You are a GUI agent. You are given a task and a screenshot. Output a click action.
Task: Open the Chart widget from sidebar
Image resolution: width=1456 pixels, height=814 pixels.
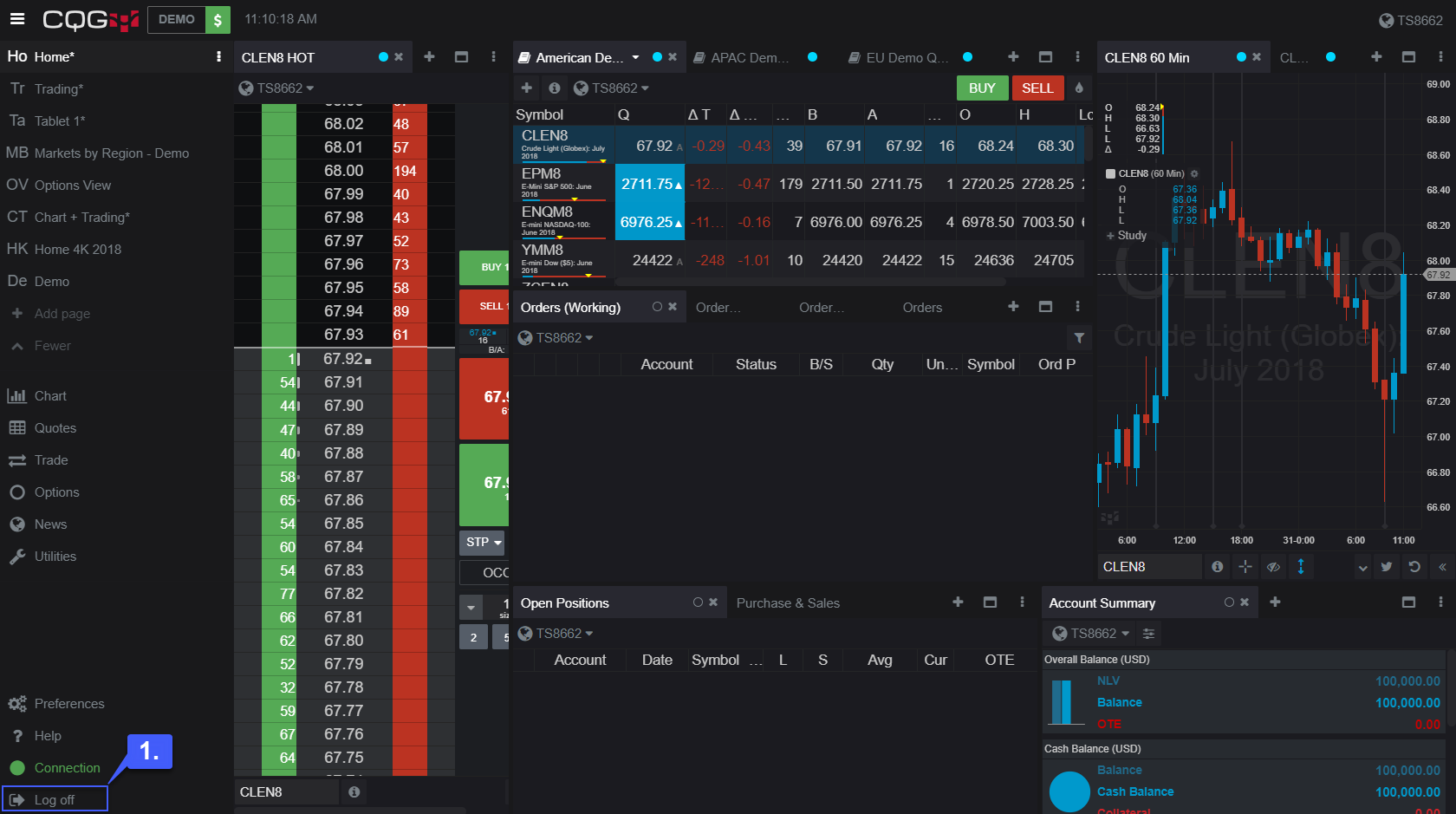tap(37, 396)
